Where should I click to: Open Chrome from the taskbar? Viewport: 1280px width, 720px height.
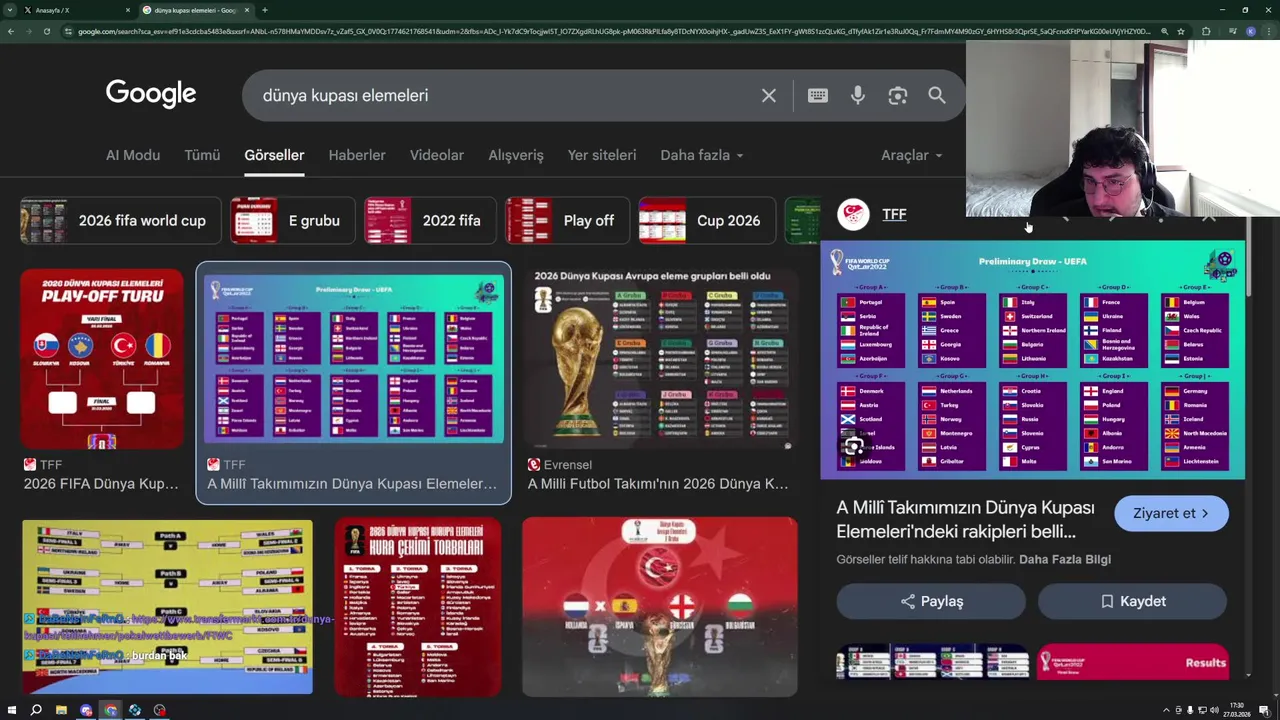110,710
